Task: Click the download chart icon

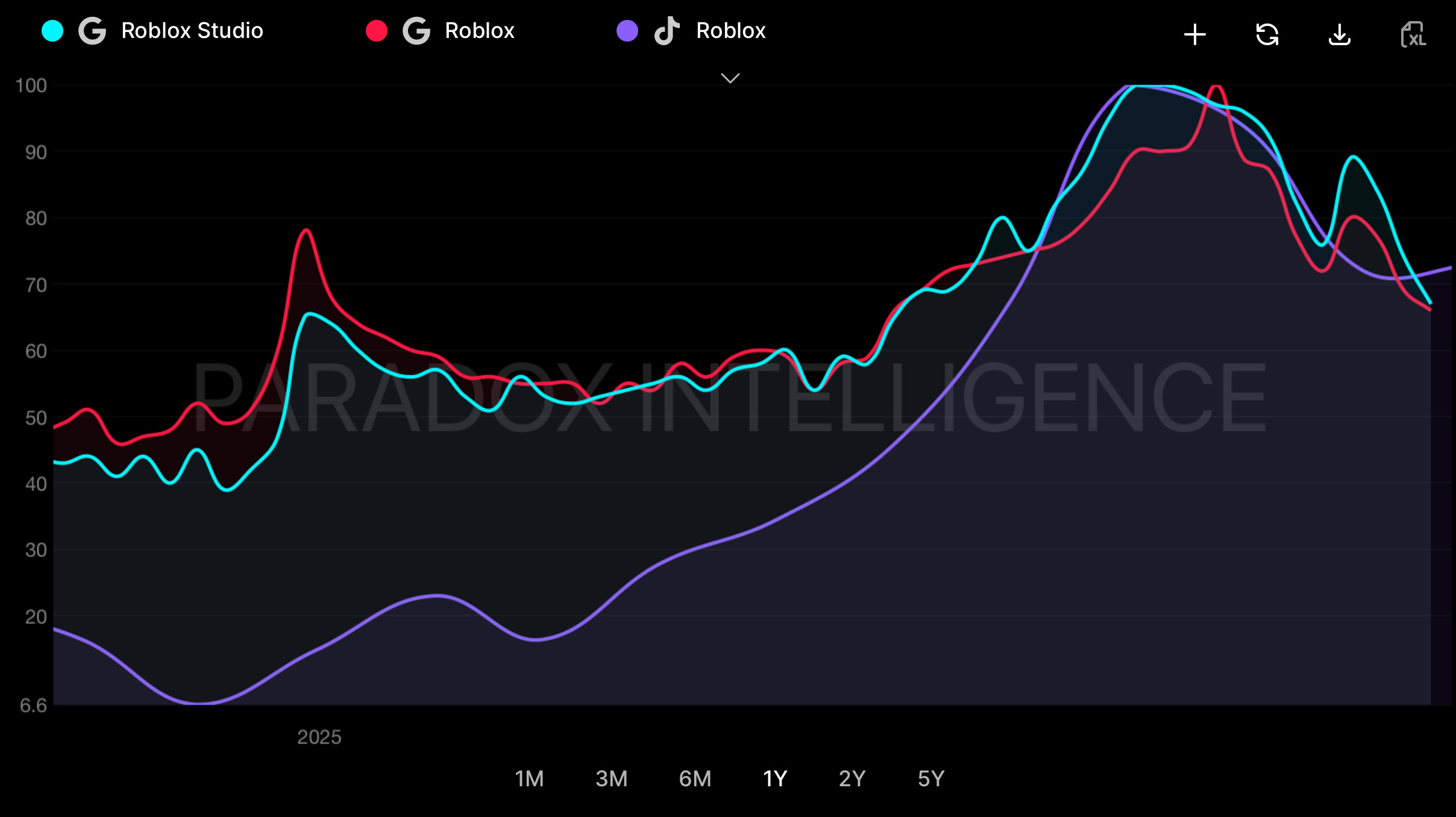Action: [1339, 34]
